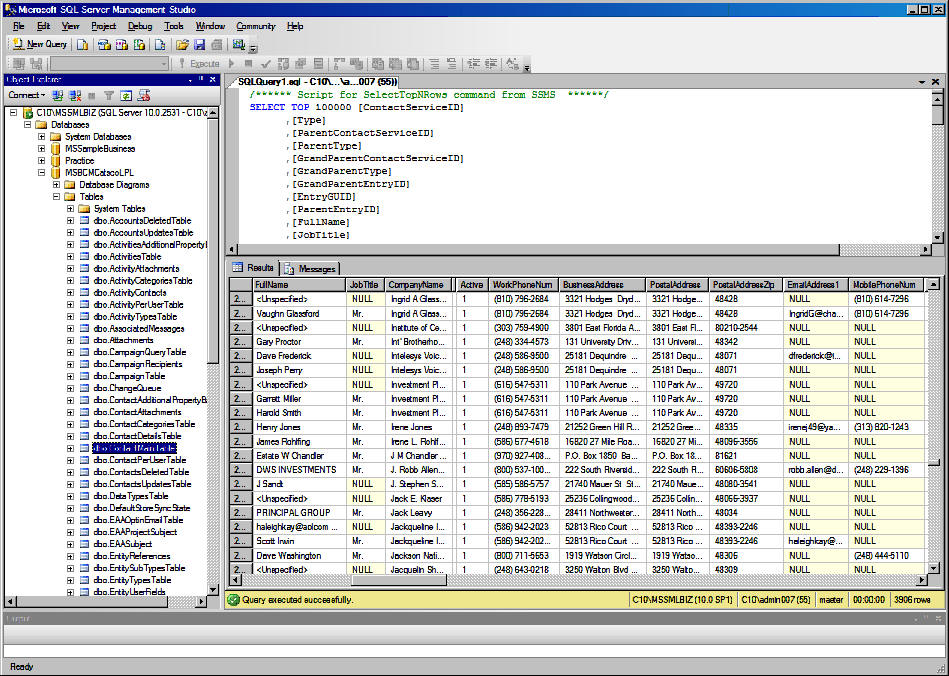
Task: Select dbo.ContactDetailsTable in the tree
Action: click(x=137, y=436)
